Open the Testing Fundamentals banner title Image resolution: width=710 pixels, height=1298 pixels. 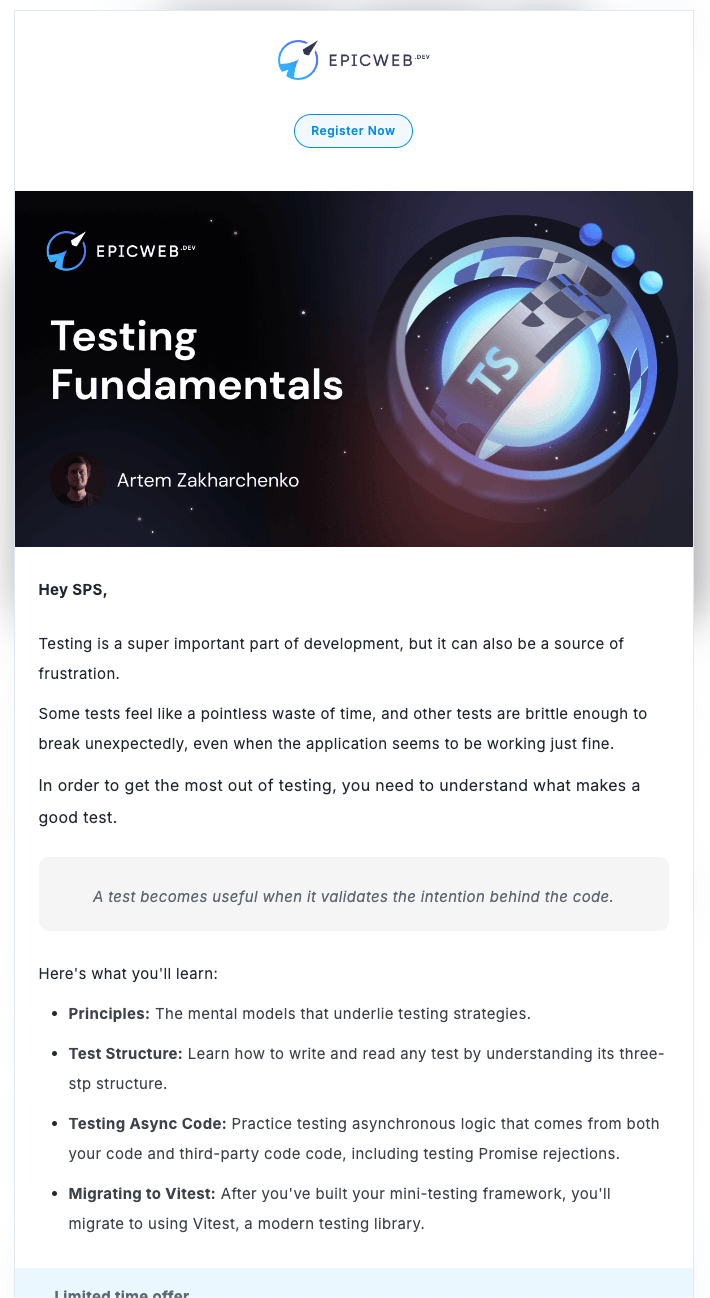pos(196,360)
